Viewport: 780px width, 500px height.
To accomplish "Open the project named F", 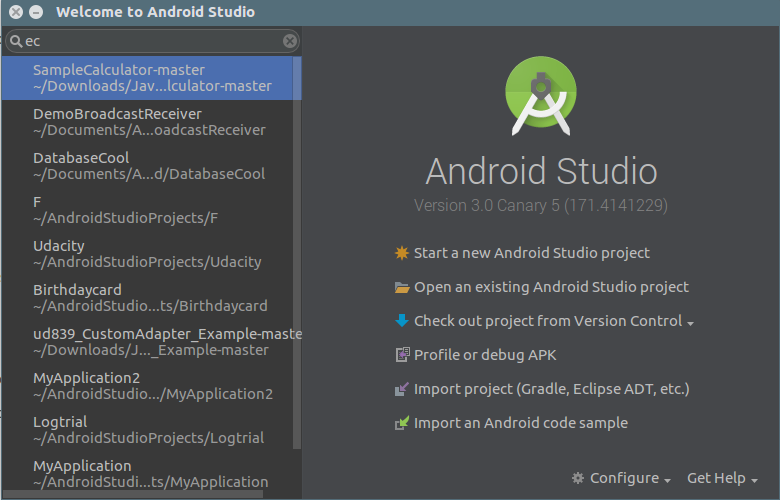I will [x=148, y=209].
